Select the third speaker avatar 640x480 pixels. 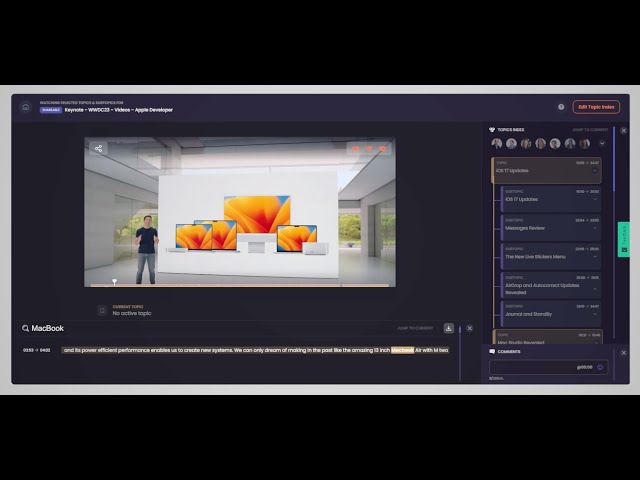526,143
